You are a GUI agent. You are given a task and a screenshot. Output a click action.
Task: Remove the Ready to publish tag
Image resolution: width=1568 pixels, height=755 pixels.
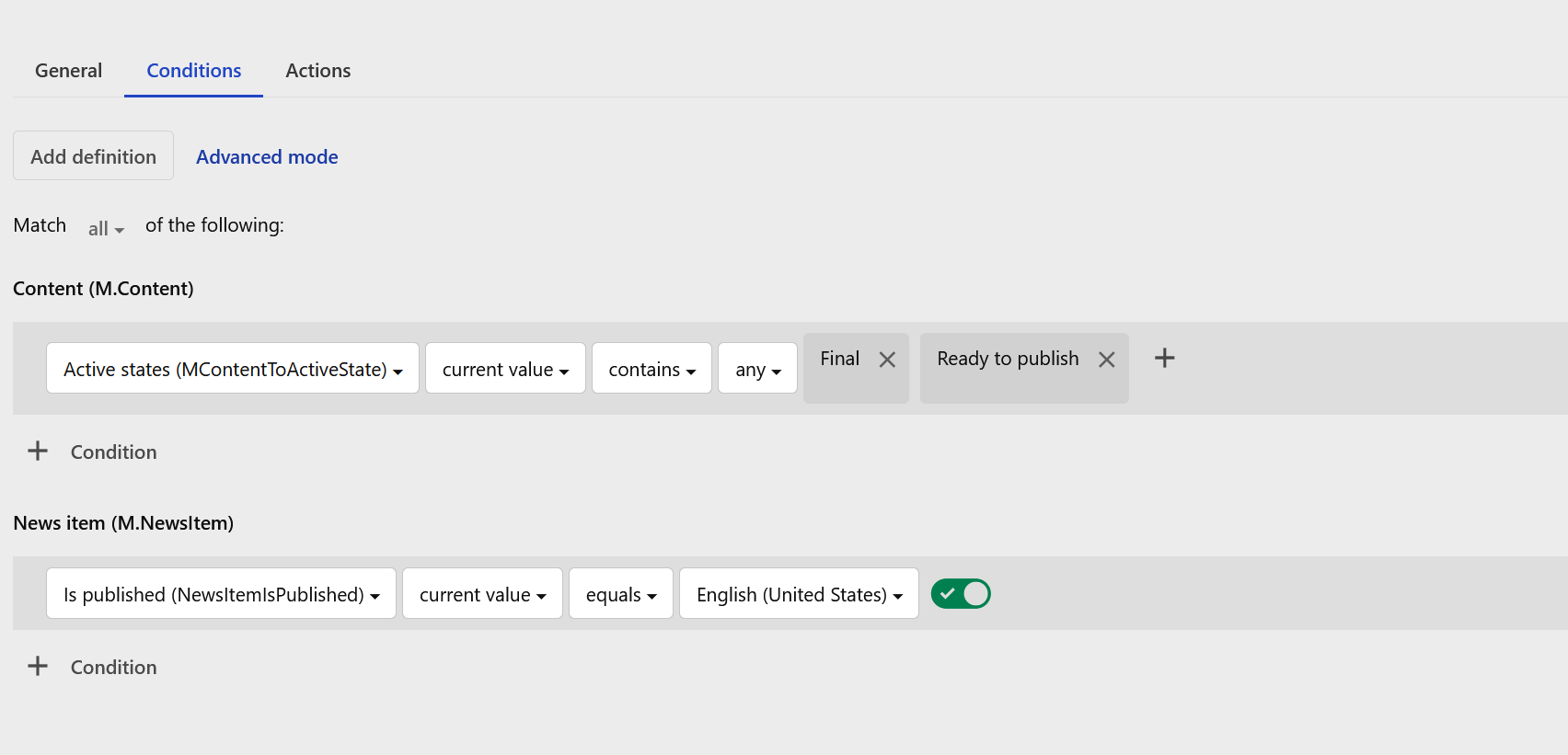pyautogui.click(x=1106, y=360)
